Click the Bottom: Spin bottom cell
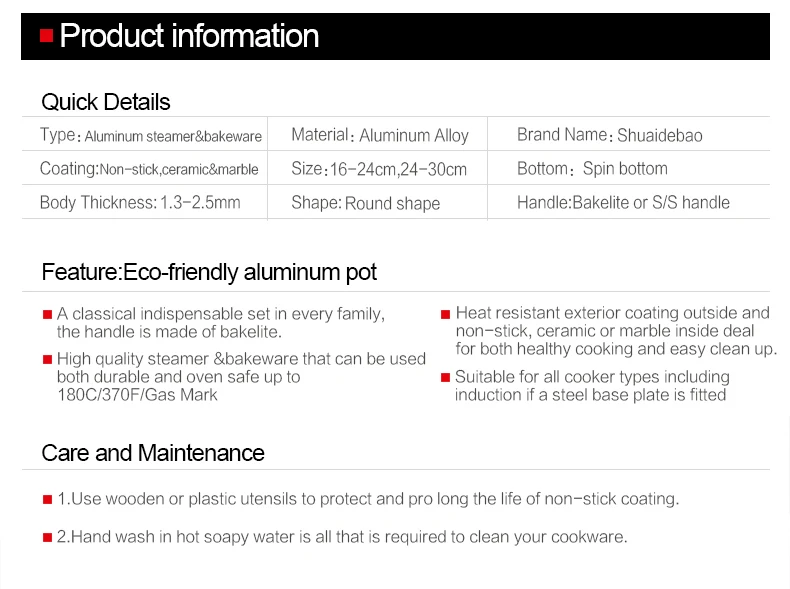The height and width of the screenshot is (589, 790). pos(592,169)
